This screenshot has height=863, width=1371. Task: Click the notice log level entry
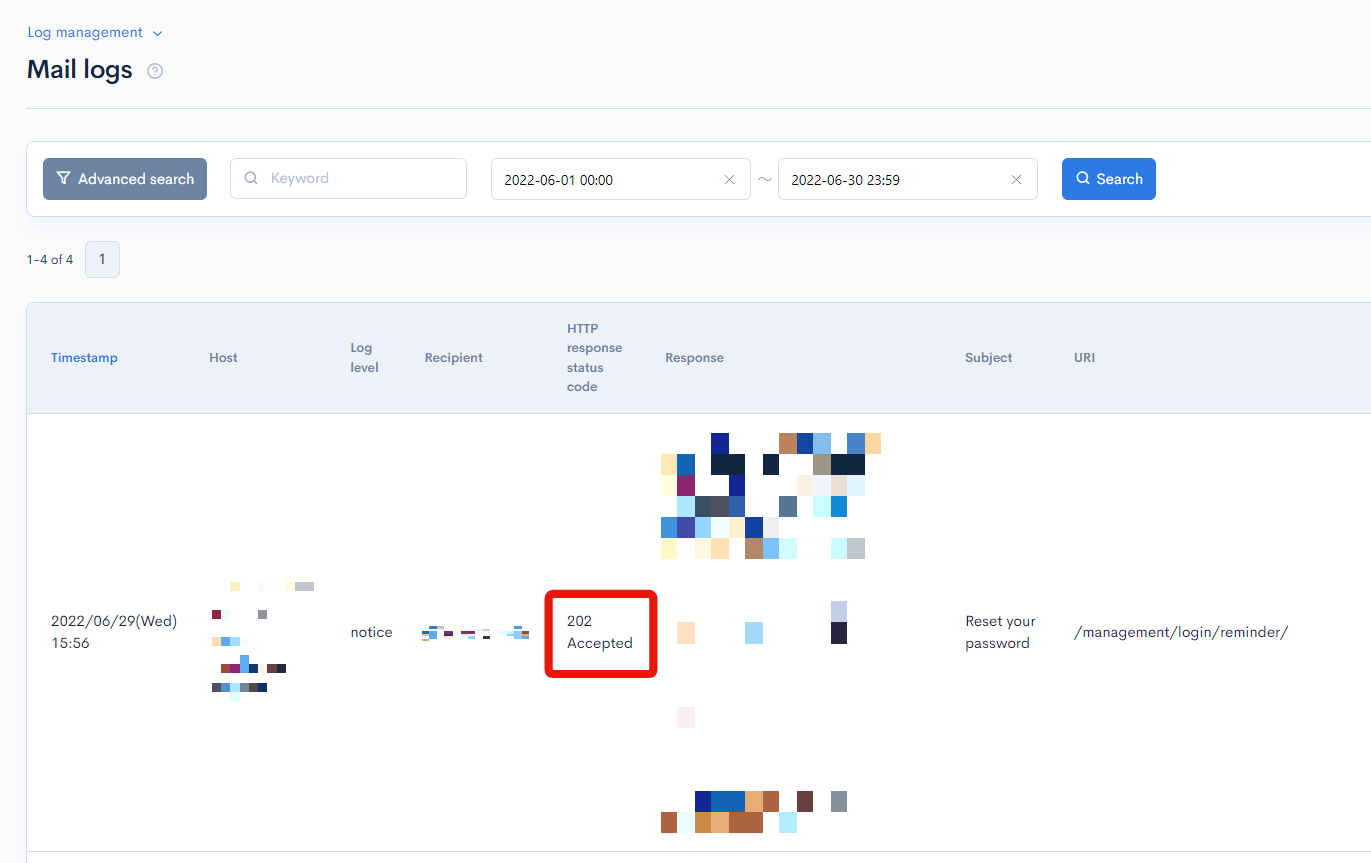[371, 632]
